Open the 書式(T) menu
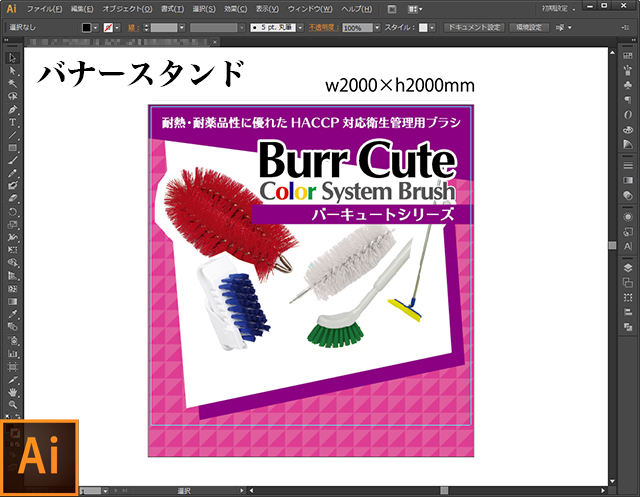The height and width of the screenshot is (497, 640). point(172,9)
